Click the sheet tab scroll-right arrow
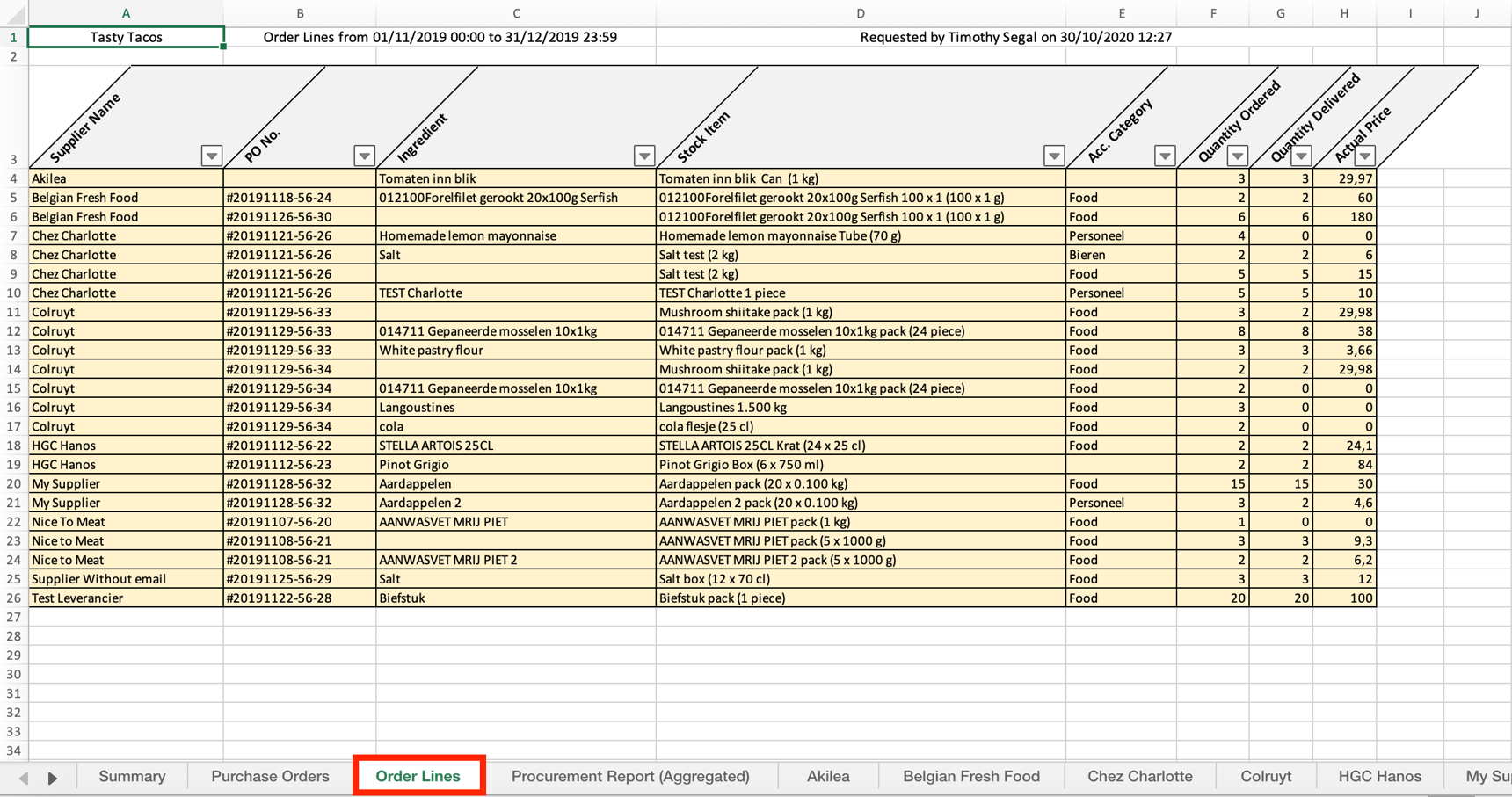 tap(53, 777)
